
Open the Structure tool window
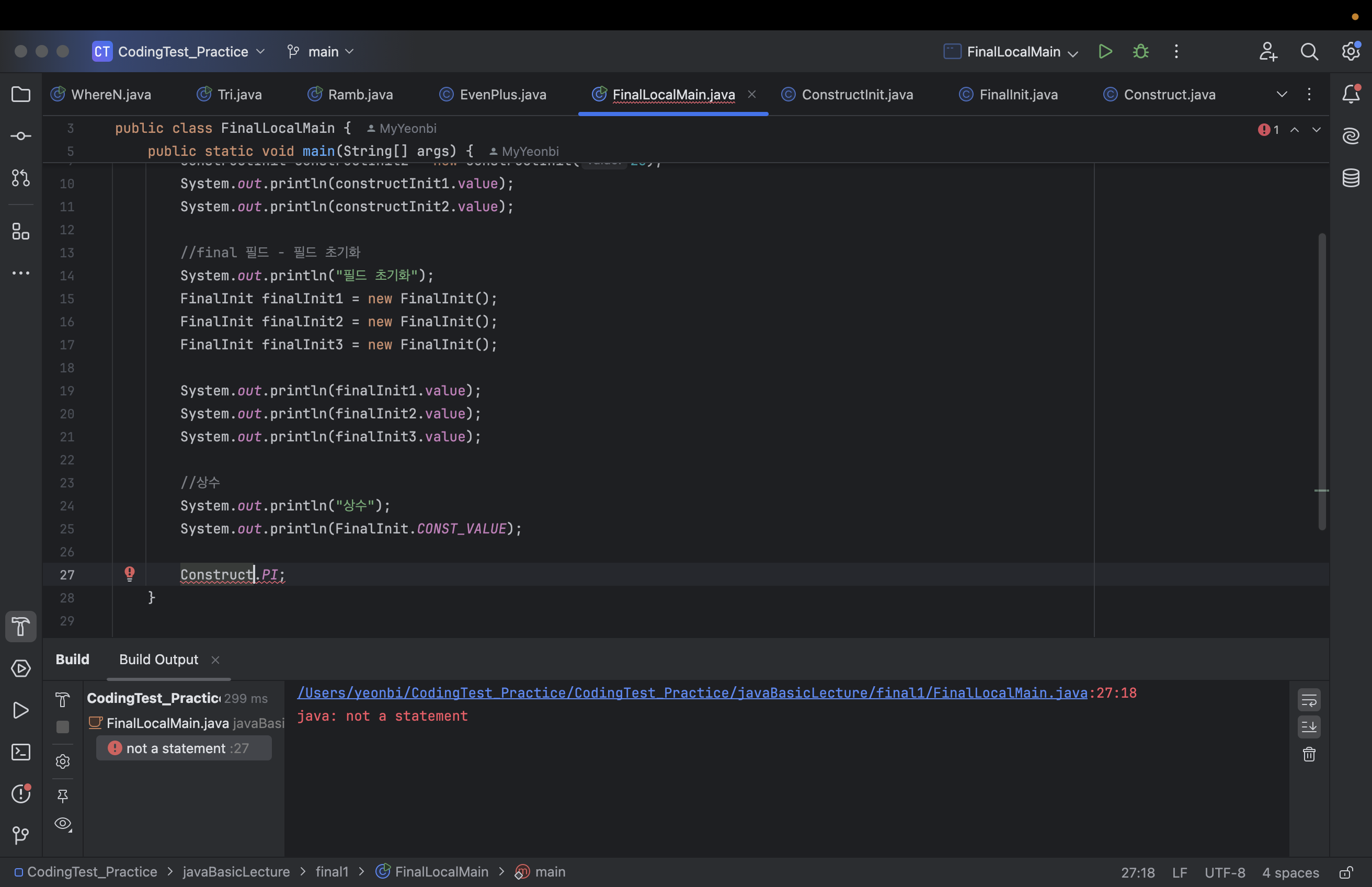(x=21, y=232)
